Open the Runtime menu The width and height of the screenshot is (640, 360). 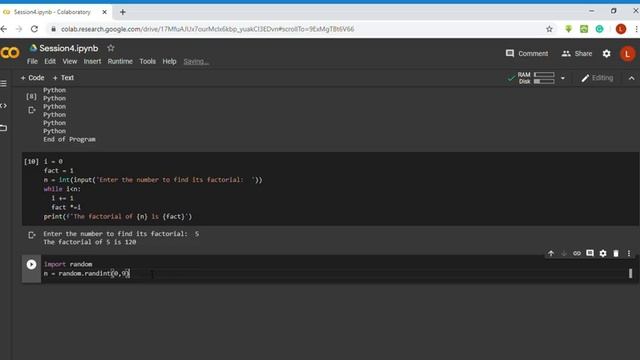[120, 61]
